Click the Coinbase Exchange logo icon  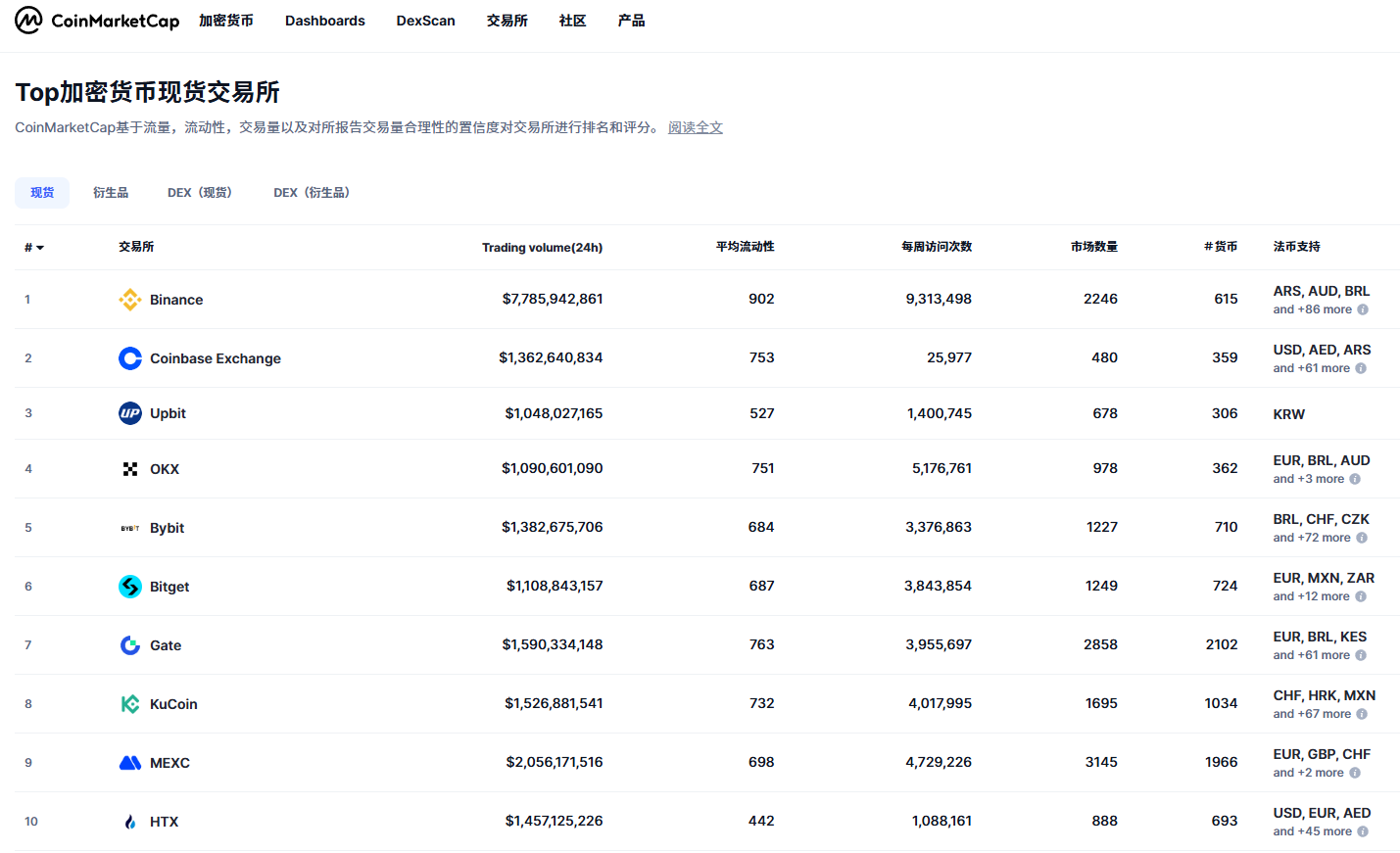click(130, 358)
